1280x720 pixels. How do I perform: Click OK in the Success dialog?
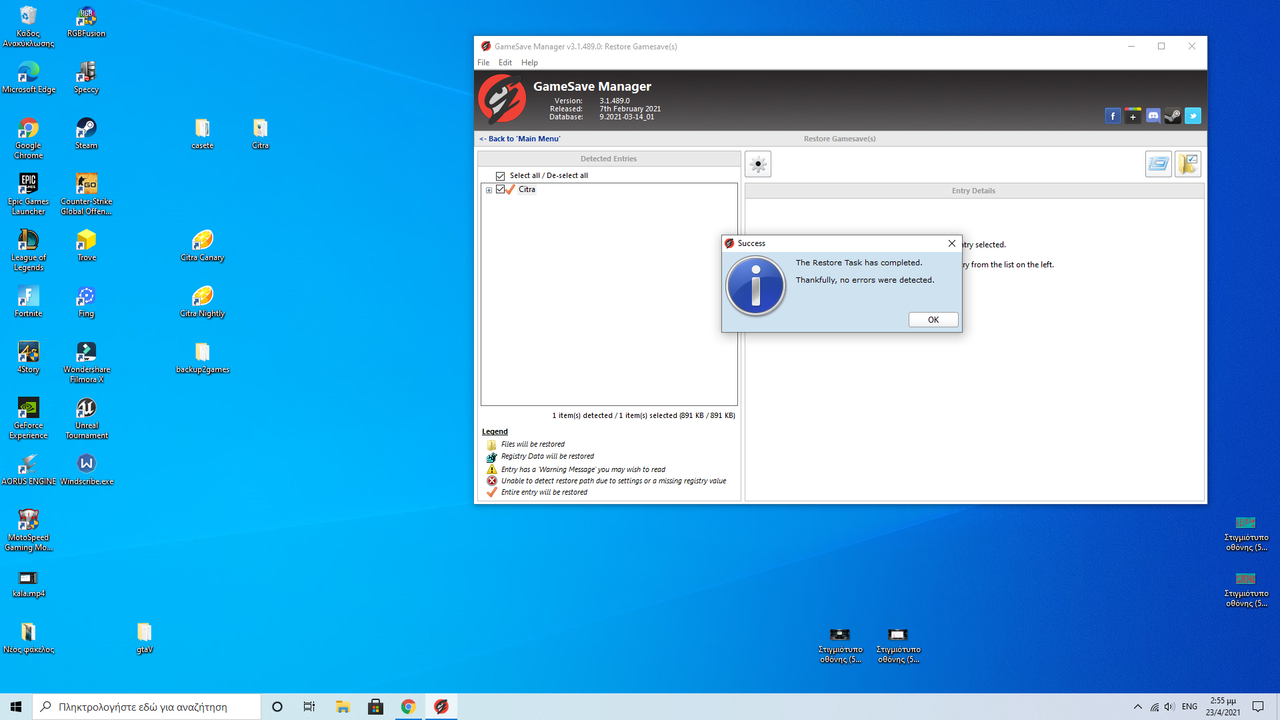pos(933,320)
